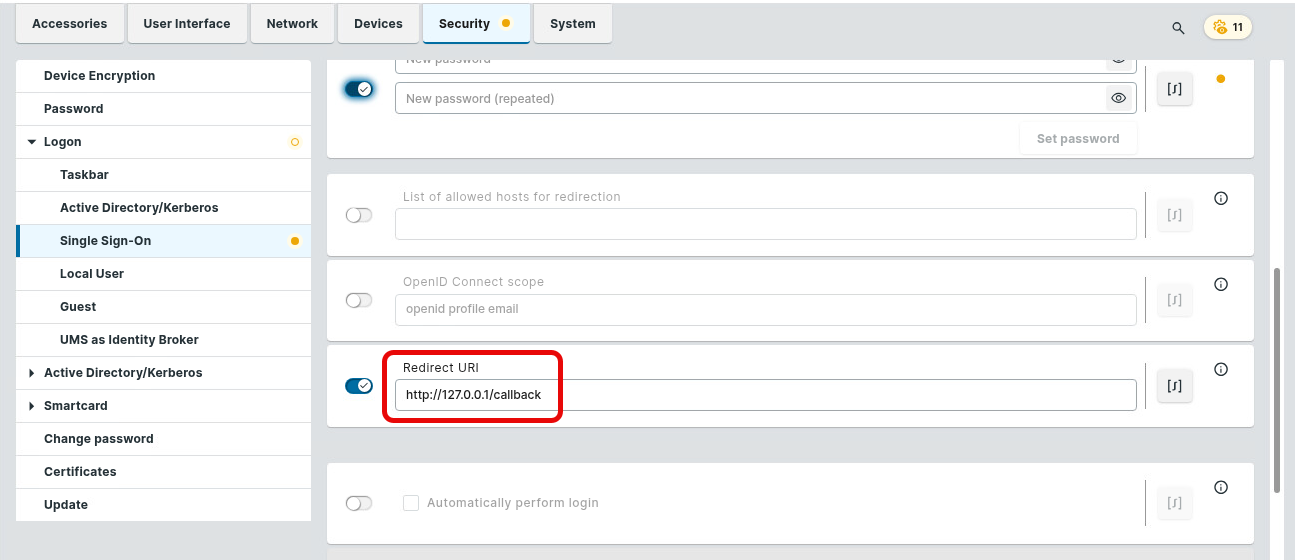
Task: Open info icon for allowed hosts redirection
Action: (1220, 198)
